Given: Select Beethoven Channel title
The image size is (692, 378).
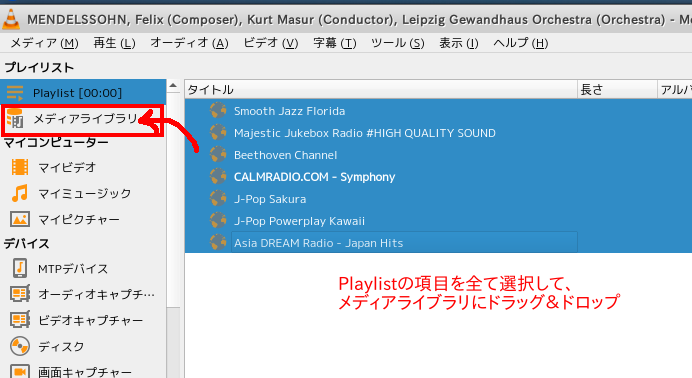Looking at the screenshot, I should [x=286, y=155].
